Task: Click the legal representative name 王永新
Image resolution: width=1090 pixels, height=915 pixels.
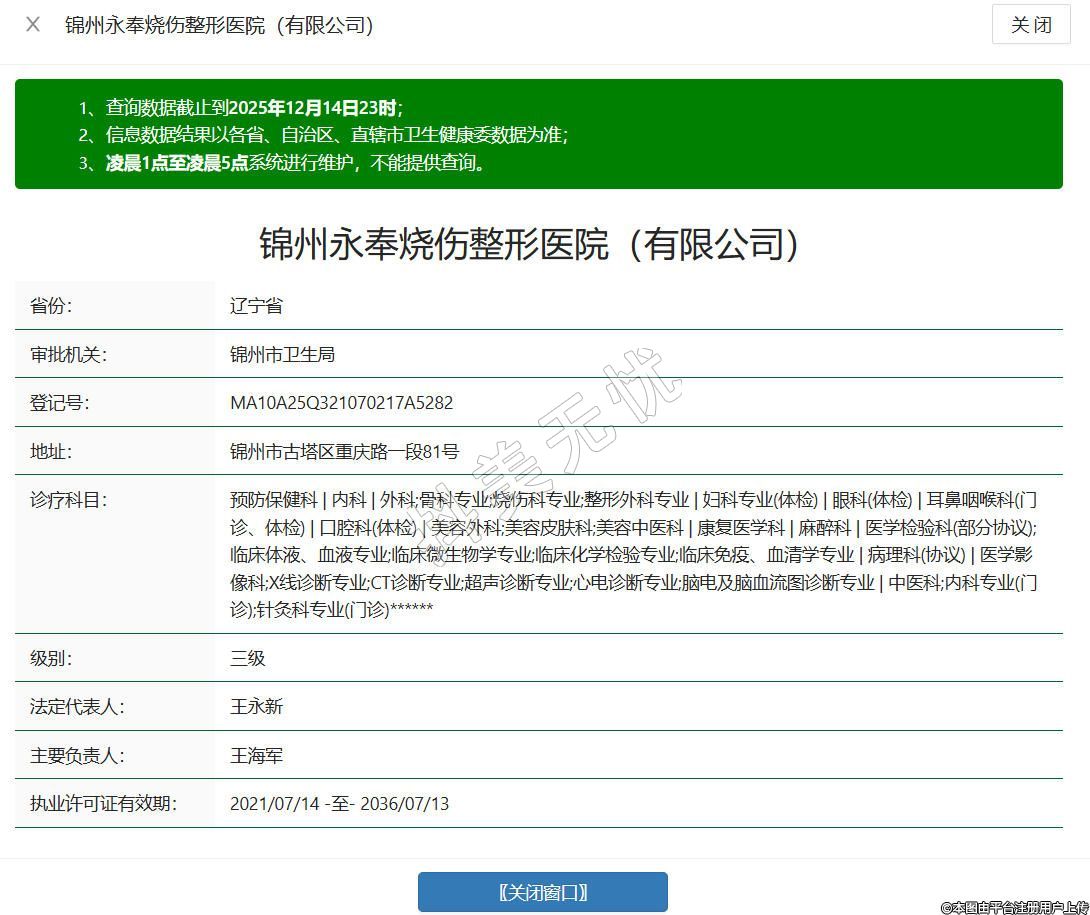Action: (x=256, y=707)
